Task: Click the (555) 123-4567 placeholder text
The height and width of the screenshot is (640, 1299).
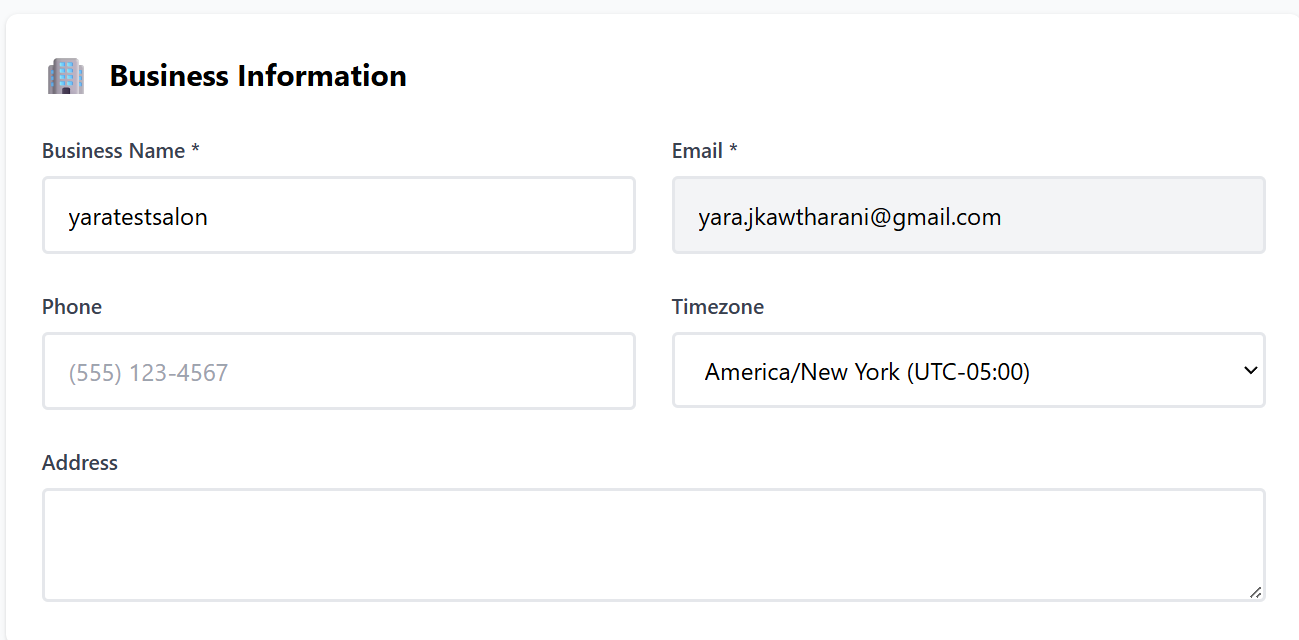Action: [148, 373]
